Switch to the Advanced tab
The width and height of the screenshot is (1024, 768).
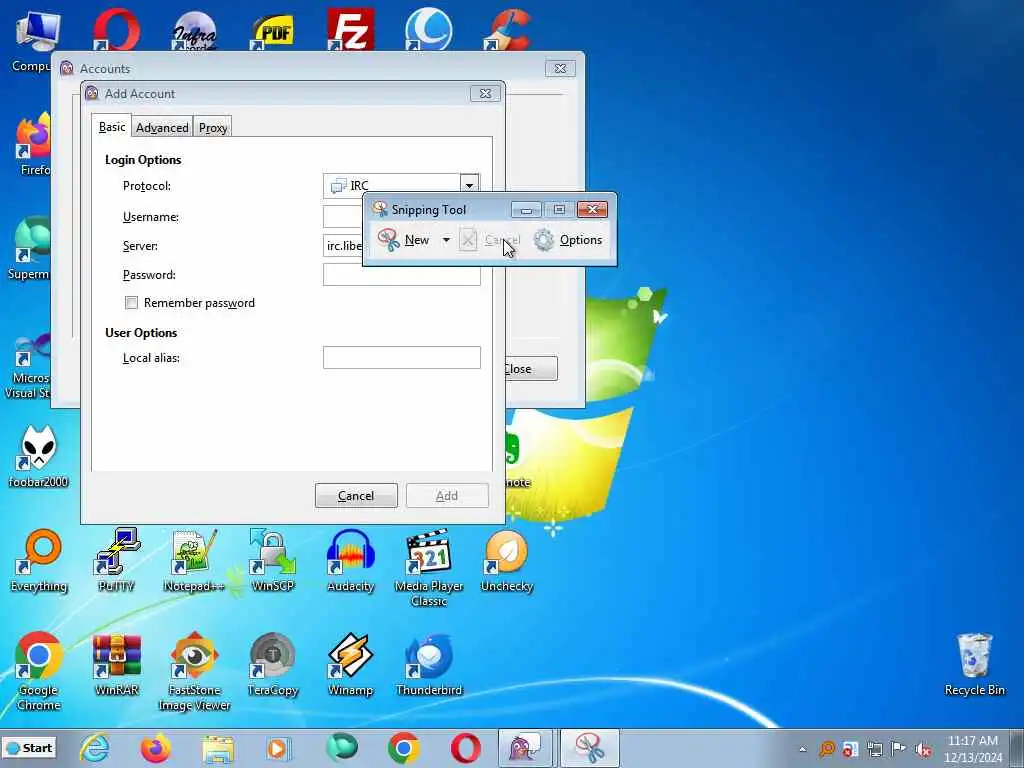[x=162, y=127]
